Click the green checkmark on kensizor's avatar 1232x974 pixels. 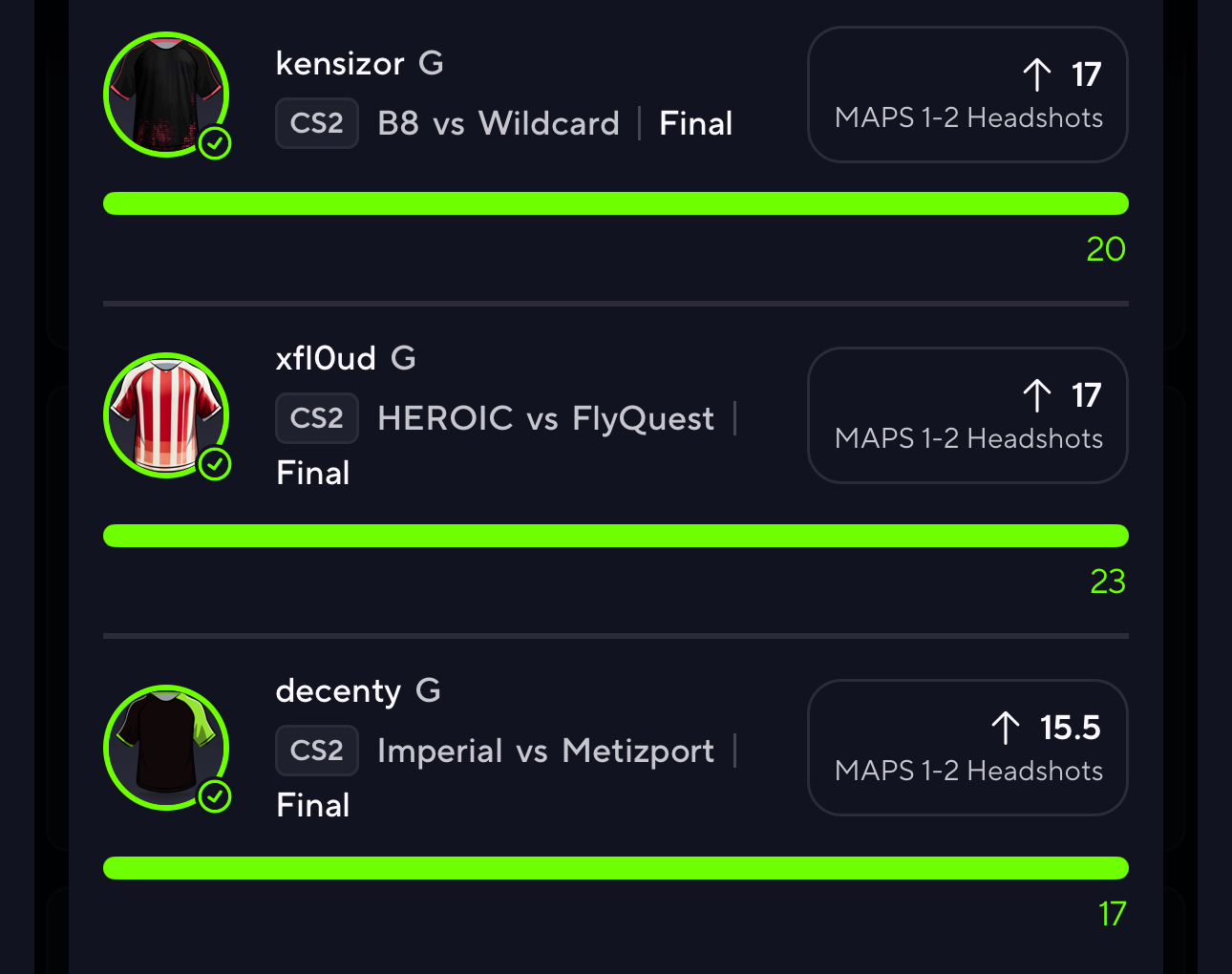tap(215, 143)
